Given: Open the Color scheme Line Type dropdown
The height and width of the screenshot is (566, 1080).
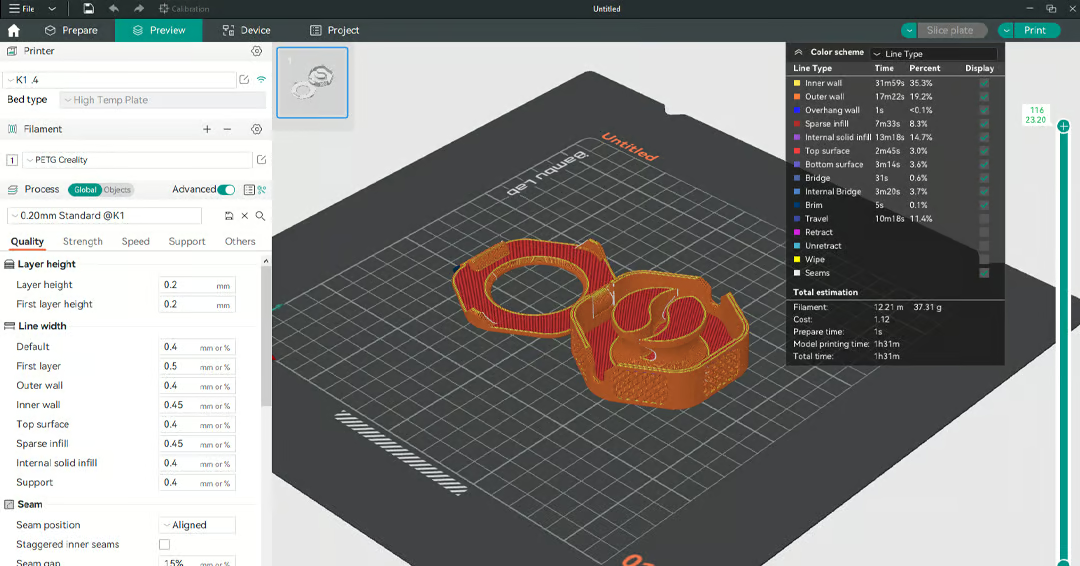Looking at the screenshot, I should (933, 54).
